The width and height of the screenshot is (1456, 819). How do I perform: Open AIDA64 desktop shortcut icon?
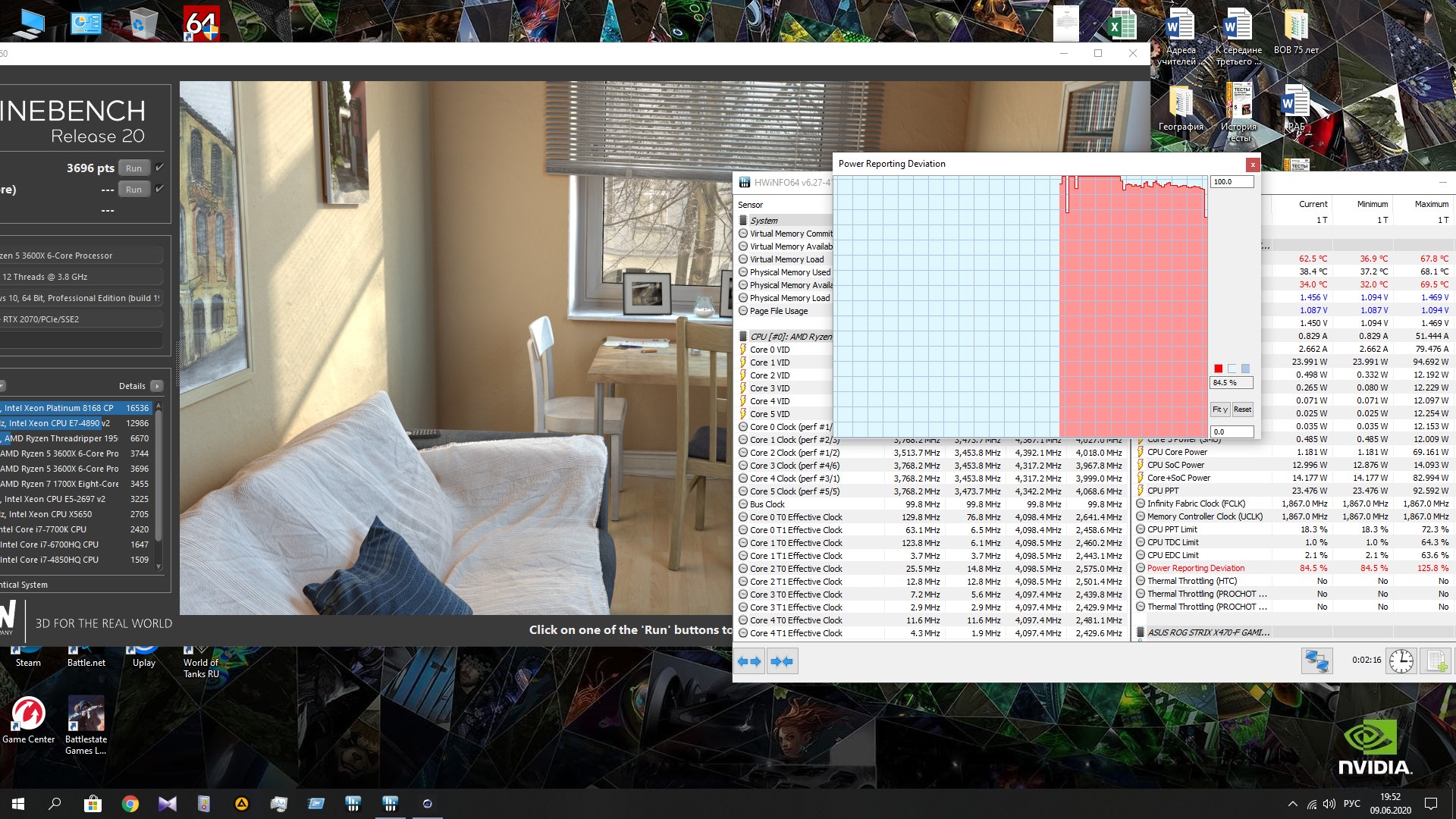tap(201, 24)
